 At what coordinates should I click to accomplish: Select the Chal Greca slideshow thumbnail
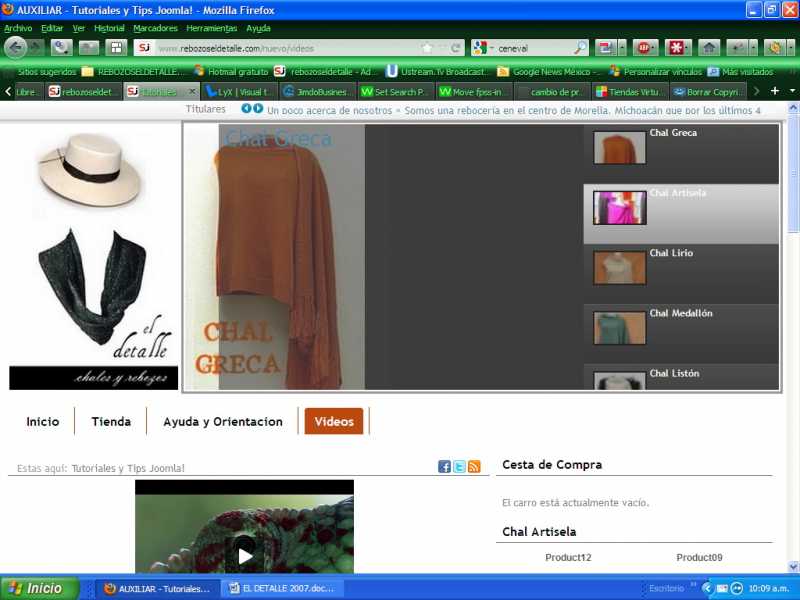(x=619, y=147)
